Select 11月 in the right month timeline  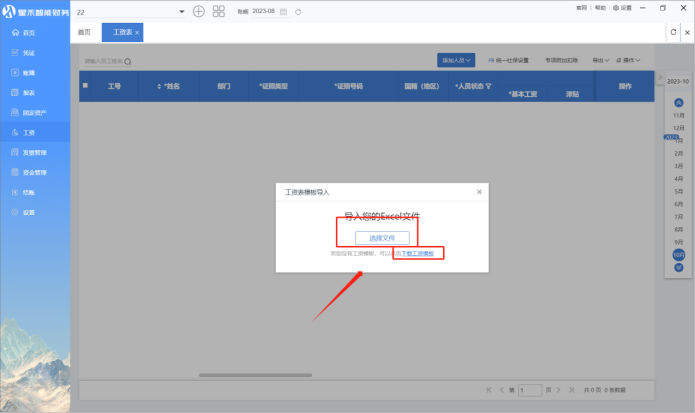coord(678,116)
